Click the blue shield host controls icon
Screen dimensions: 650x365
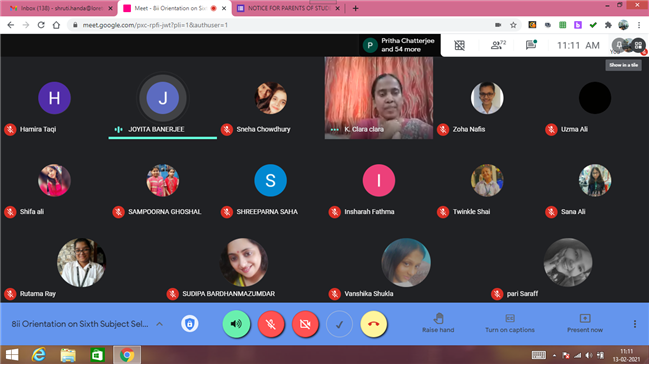[x=189, y=324]
